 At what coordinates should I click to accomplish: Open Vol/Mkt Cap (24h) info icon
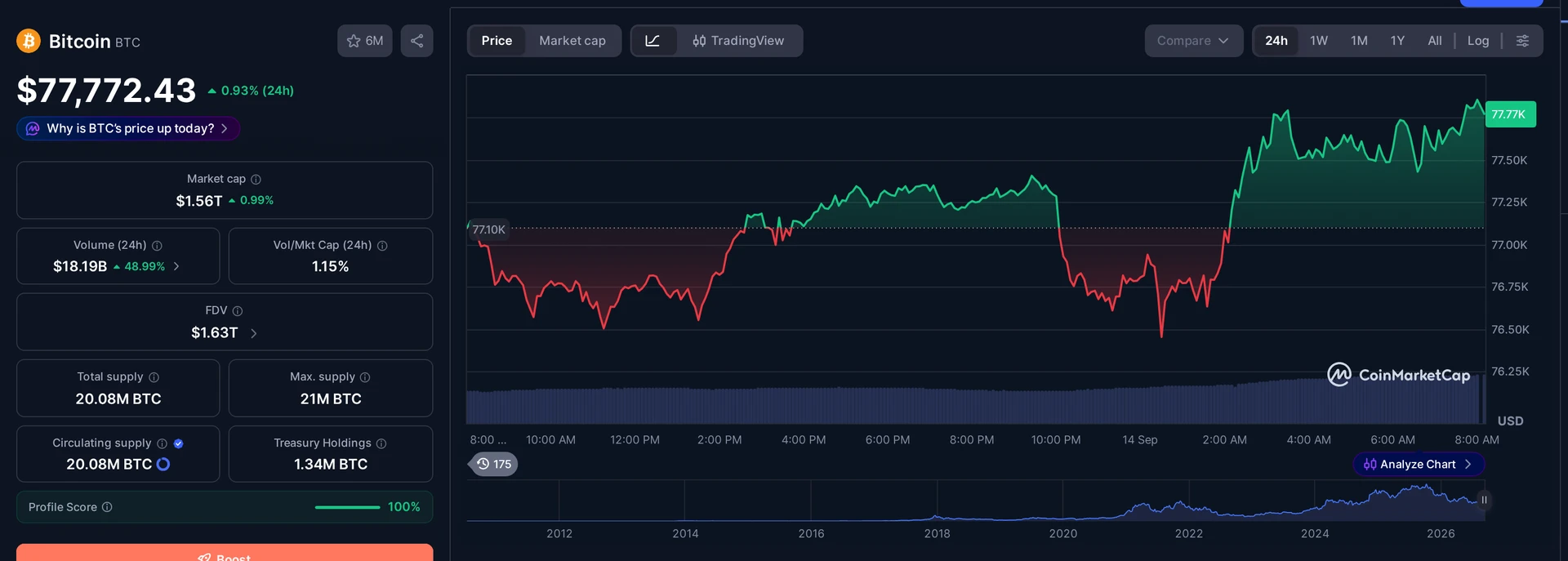(382, 245)
